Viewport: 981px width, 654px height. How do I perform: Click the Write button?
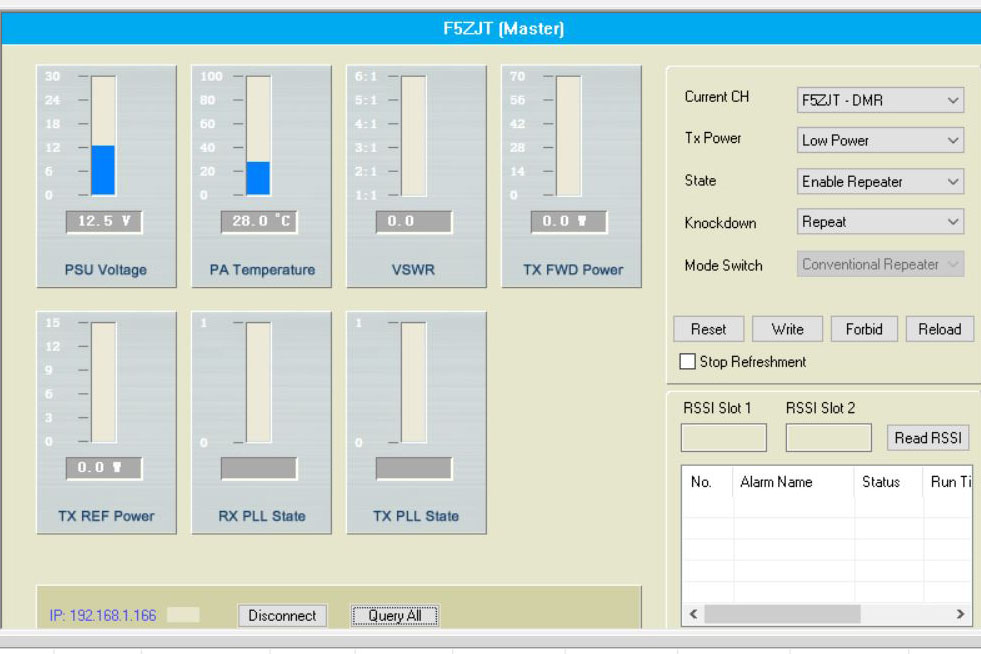tap(787, 329)
